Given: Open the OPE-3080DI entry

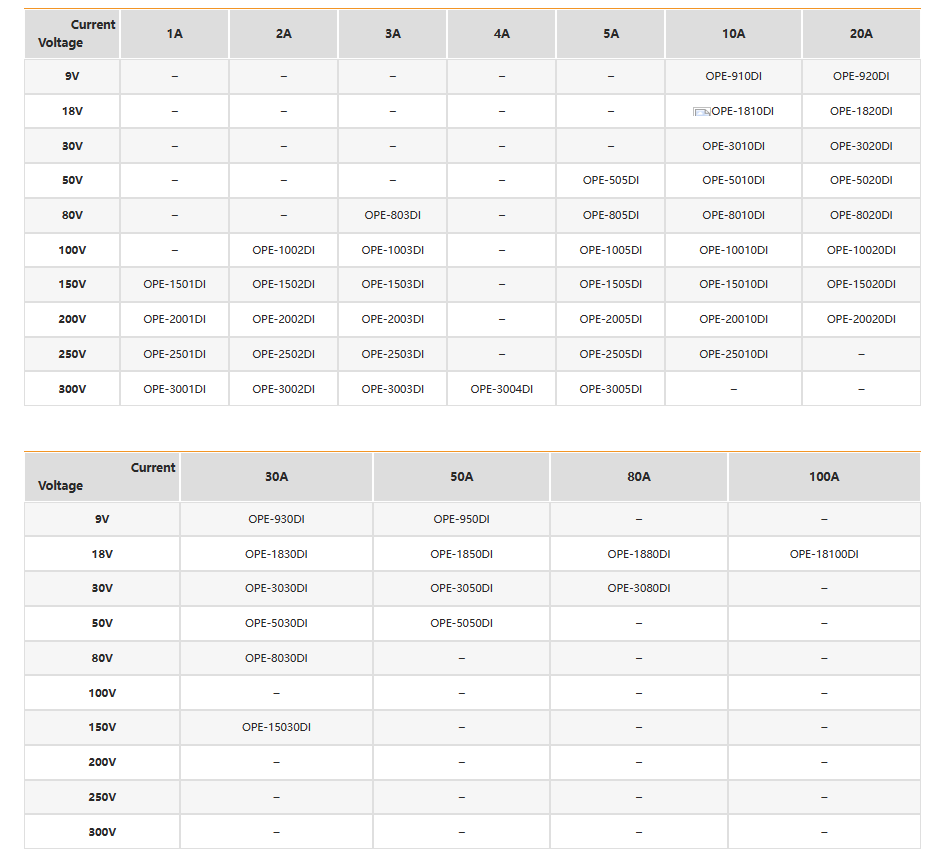Looking at the screenshot, I should tap(638, 588).
